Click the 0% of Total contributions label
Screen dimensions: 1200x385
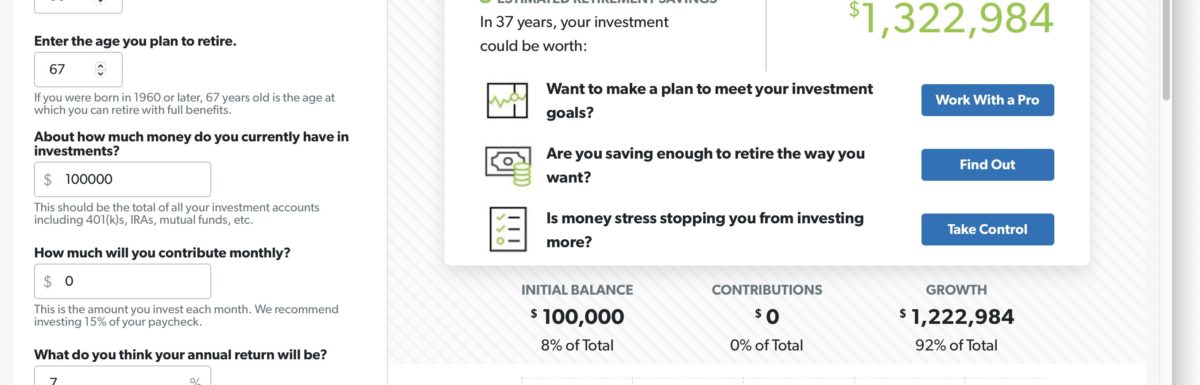[x=766, y=345]
